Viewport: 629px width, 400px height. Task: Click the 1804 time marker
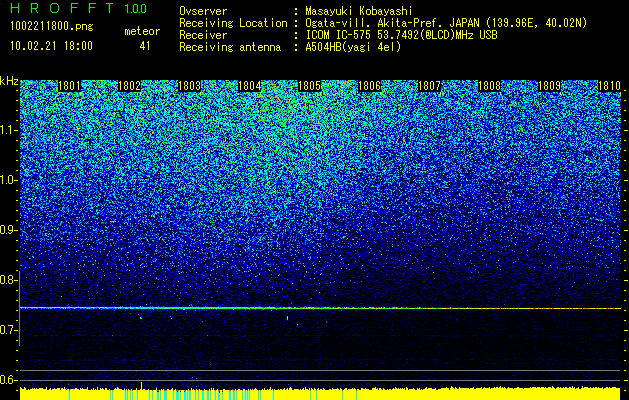pyautogui.click(x=250, y=86)
